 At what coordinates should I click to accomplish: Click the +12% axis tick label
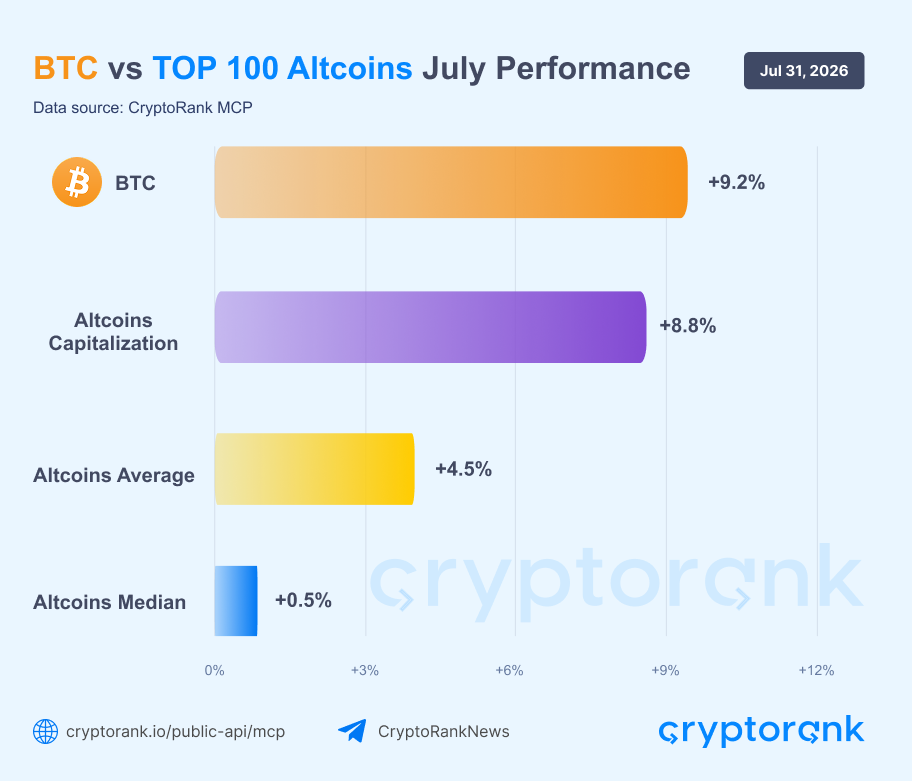tap(816, 671)
